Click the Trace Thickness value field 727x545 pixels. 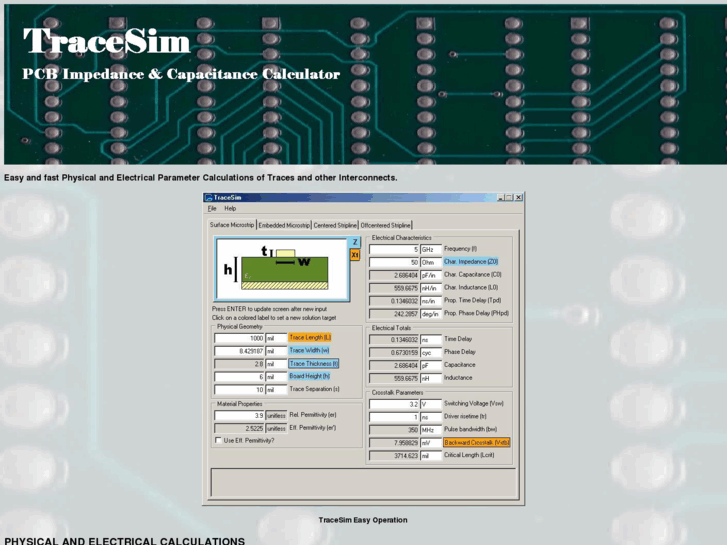coord(239,364)
